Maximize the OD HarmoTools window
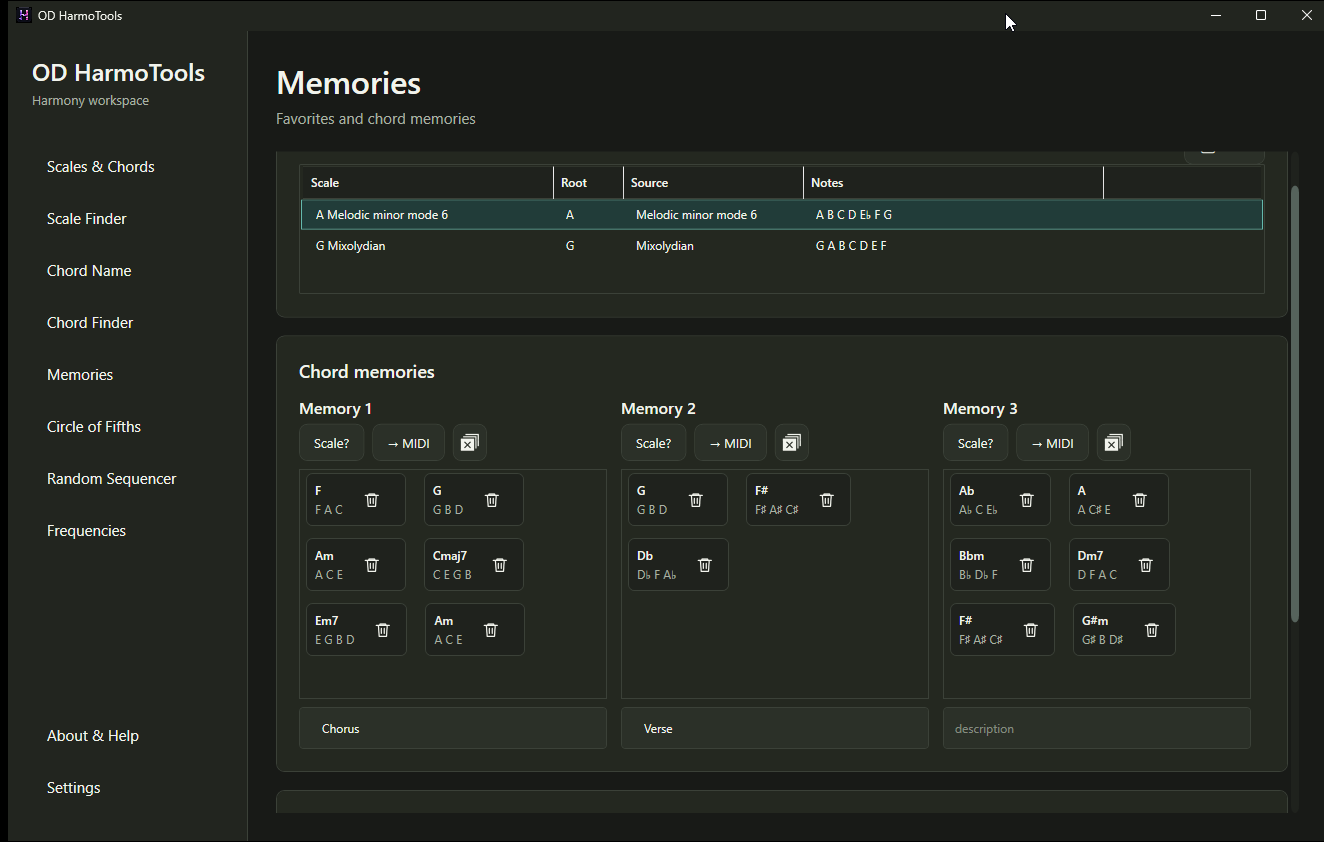Screen dimensions: 1324x842 point(1261,15)
